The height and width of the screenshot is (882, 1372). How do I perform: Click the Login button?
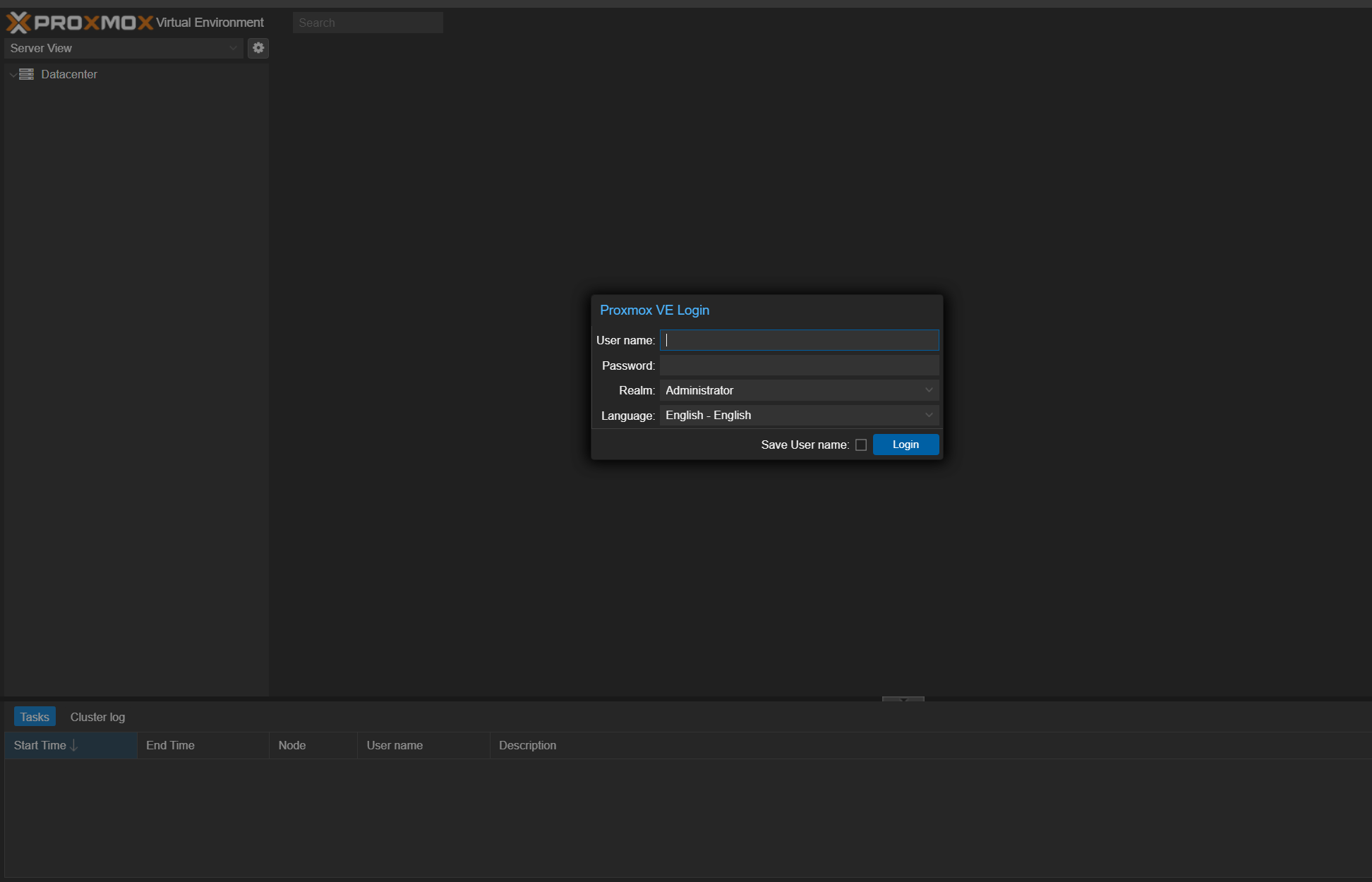coord(905,445)
